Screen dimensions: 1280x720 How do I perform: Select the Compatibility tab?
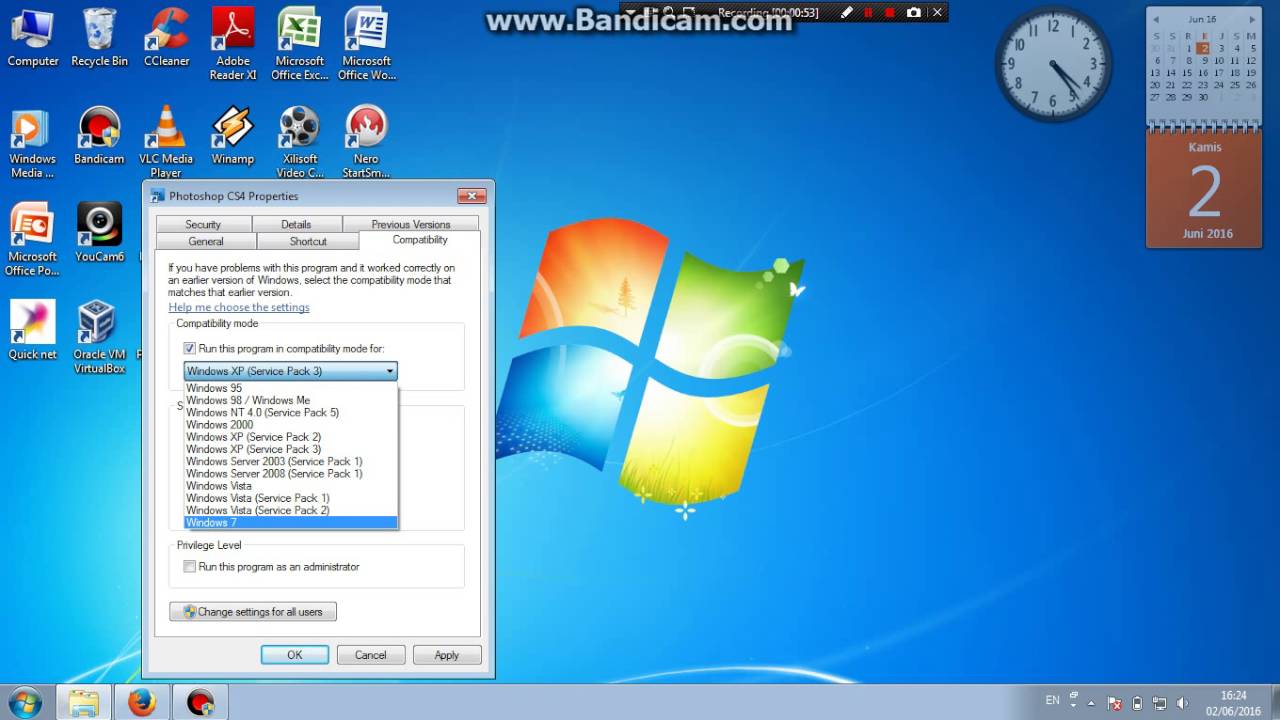click(x=420, y=240)
